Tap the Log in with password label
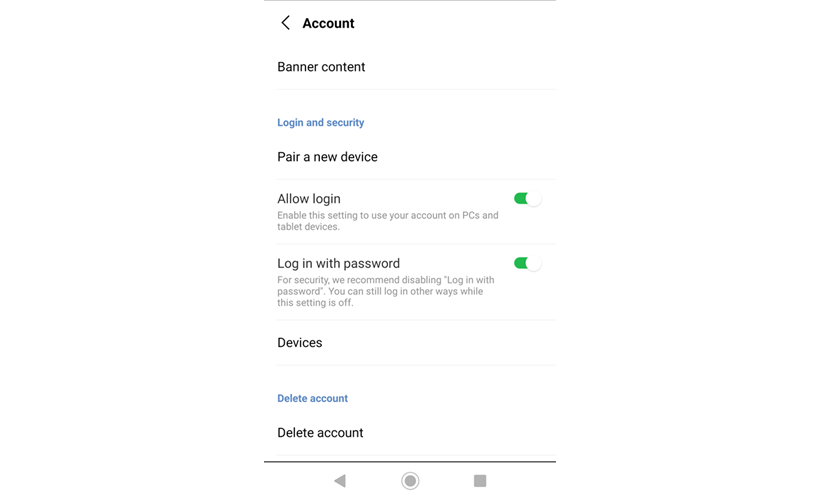Screen dimensions: 820x500 click(x=338, y=264)
